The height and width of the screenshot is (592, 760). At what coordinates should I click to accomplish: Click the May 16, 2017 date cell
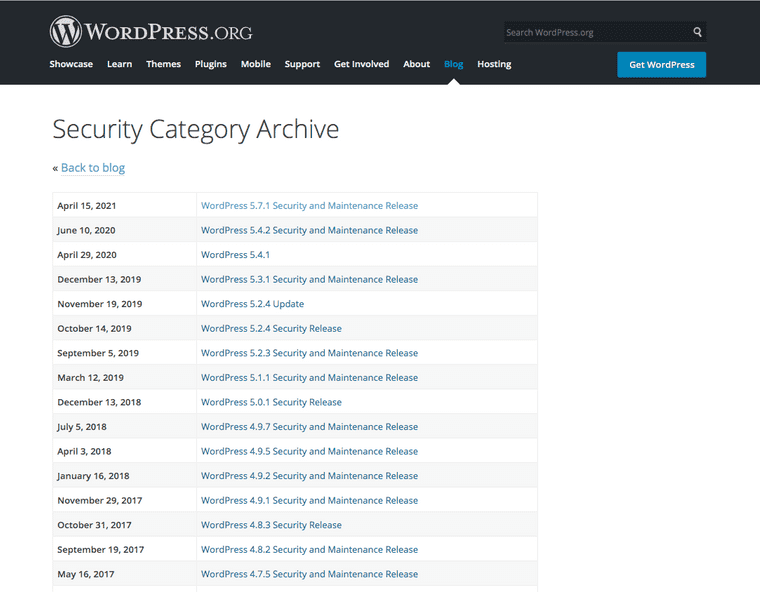(x=125, y=574)
